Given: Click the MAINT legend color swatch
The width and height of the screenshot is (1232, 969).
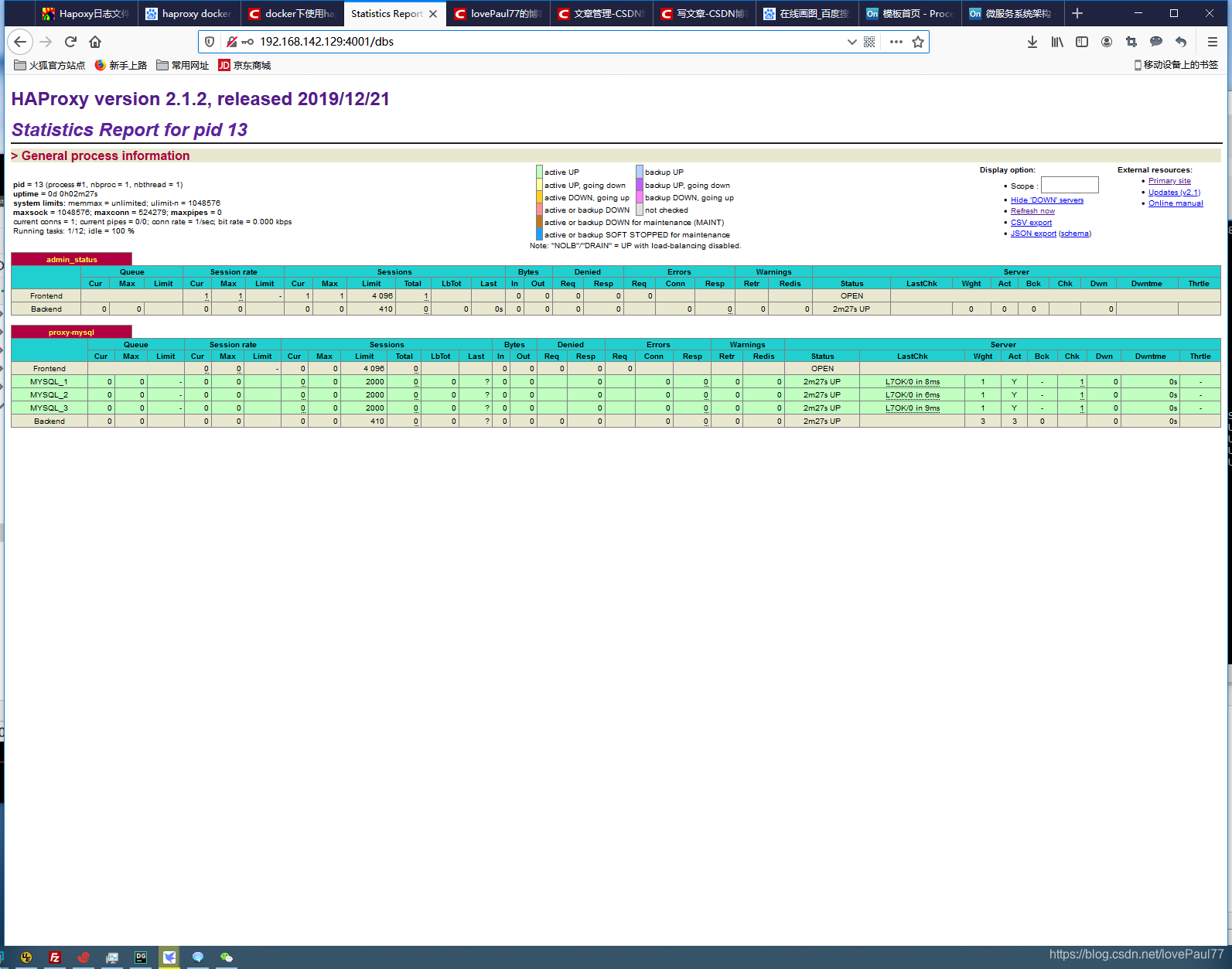Looking at the screenshot, I should click(x=539, y=223).
